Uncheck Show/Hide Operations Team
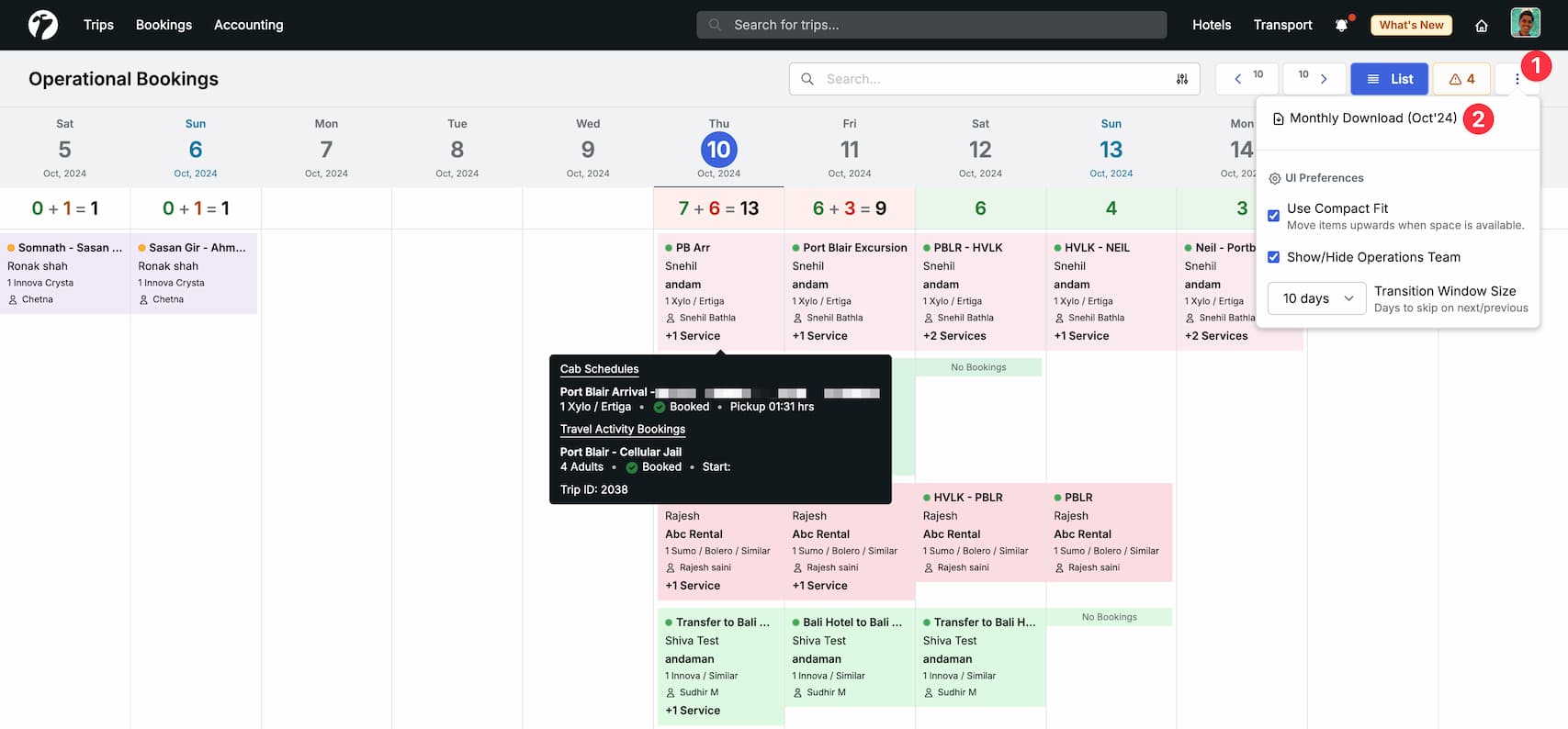 (x=1273, y=257)
